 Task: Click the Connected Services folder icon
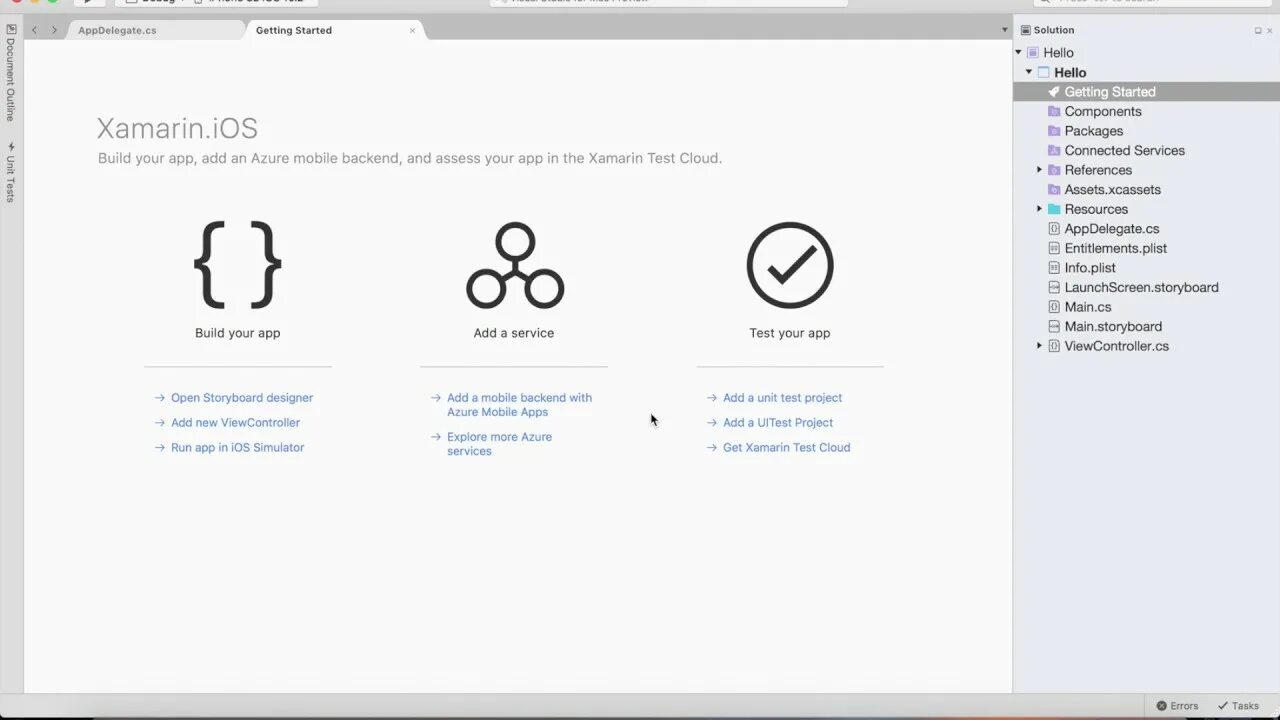point(1054,150)
